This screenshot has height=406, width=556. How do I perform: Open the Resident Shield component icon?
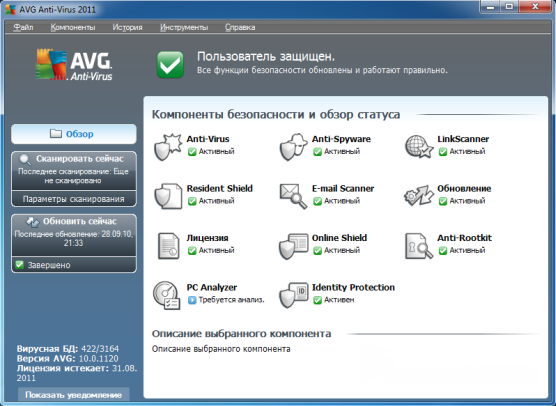point(168,196)
